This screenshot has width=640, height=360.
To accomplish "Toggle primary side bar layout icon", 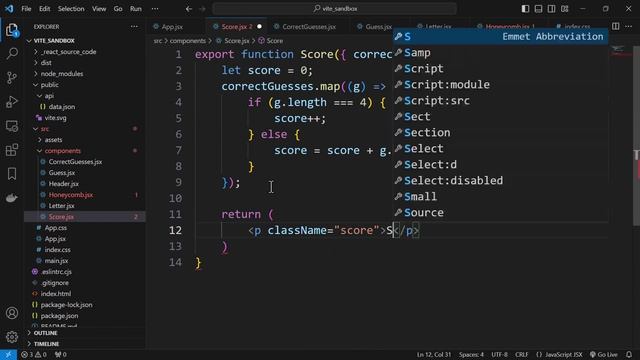I will [x=525, y=9].
